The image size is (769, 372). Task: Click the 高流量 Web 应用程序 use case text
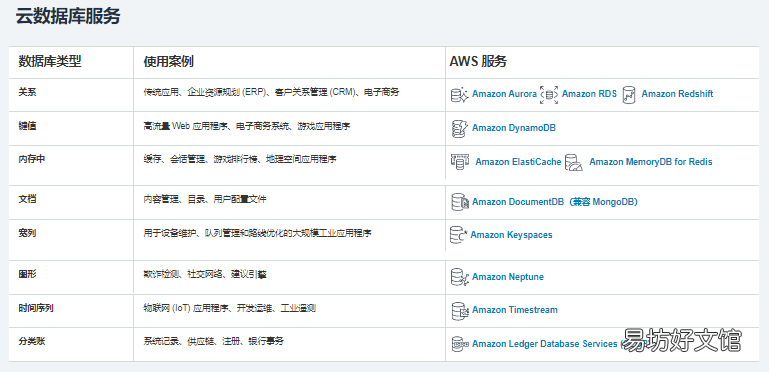[247, 126]
